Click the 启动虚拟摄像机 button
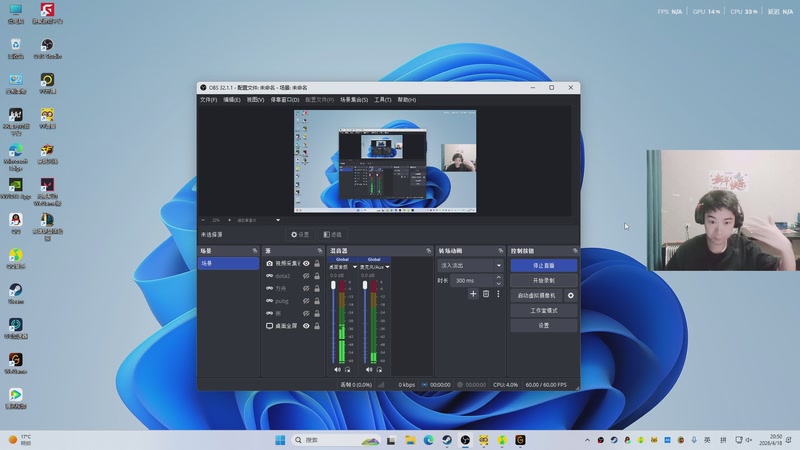 coord(536,295)
